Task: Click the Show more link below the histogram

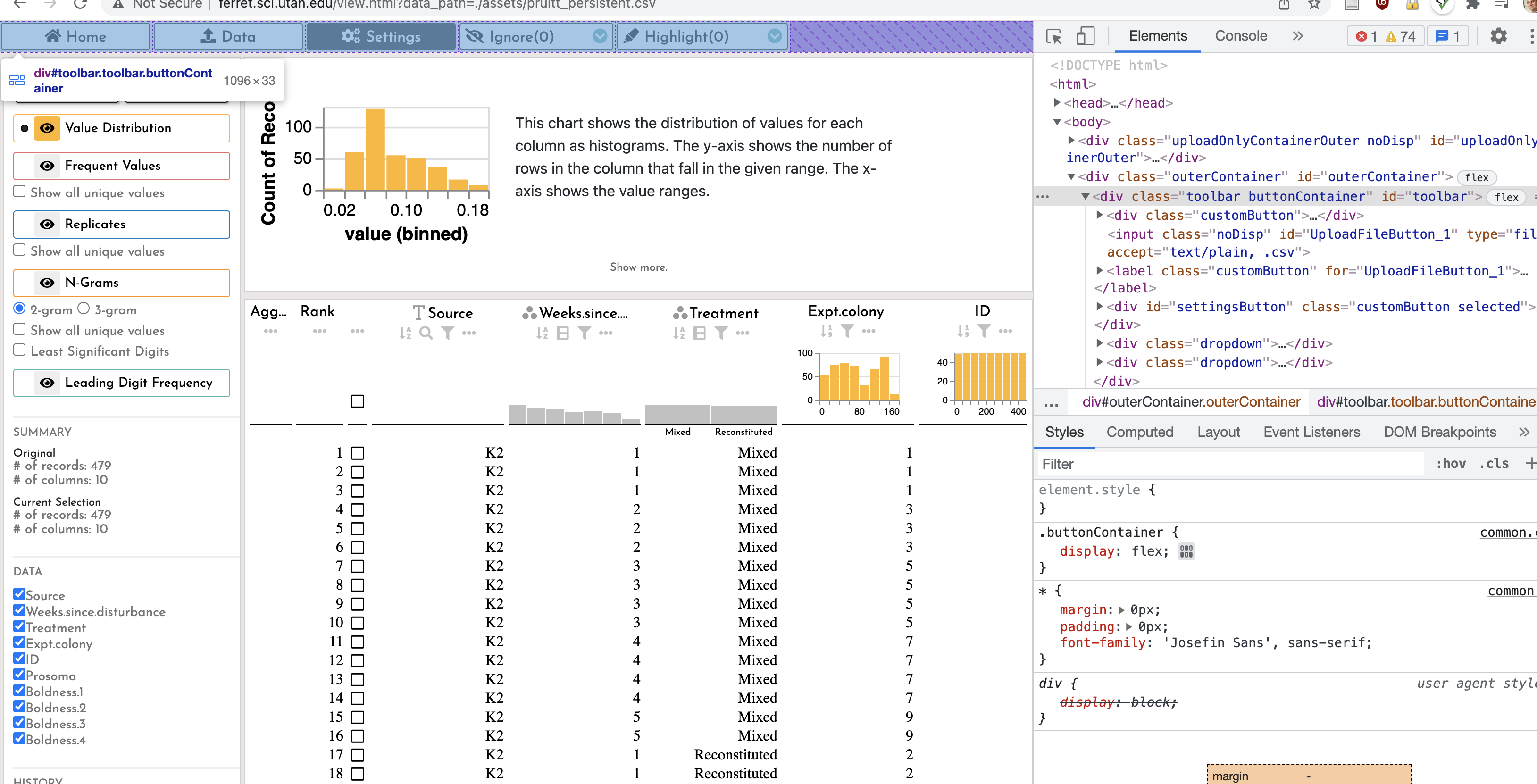Action: point(638,267)
